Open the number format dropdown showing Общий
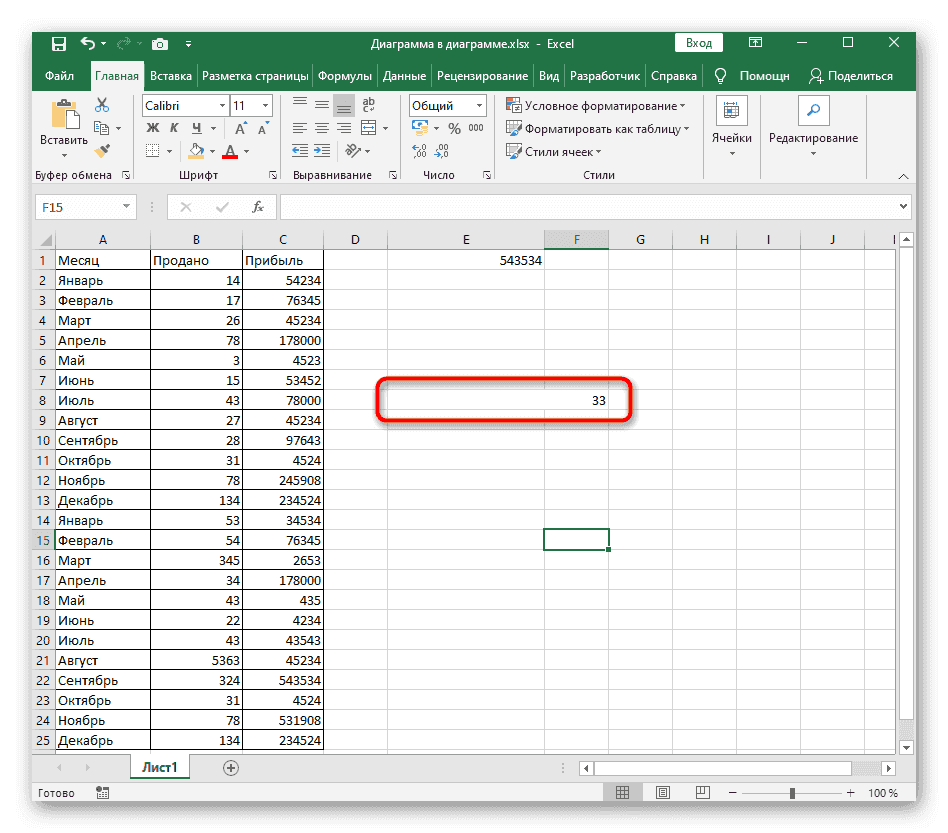The image size is (948, 833). click(478, 105)
